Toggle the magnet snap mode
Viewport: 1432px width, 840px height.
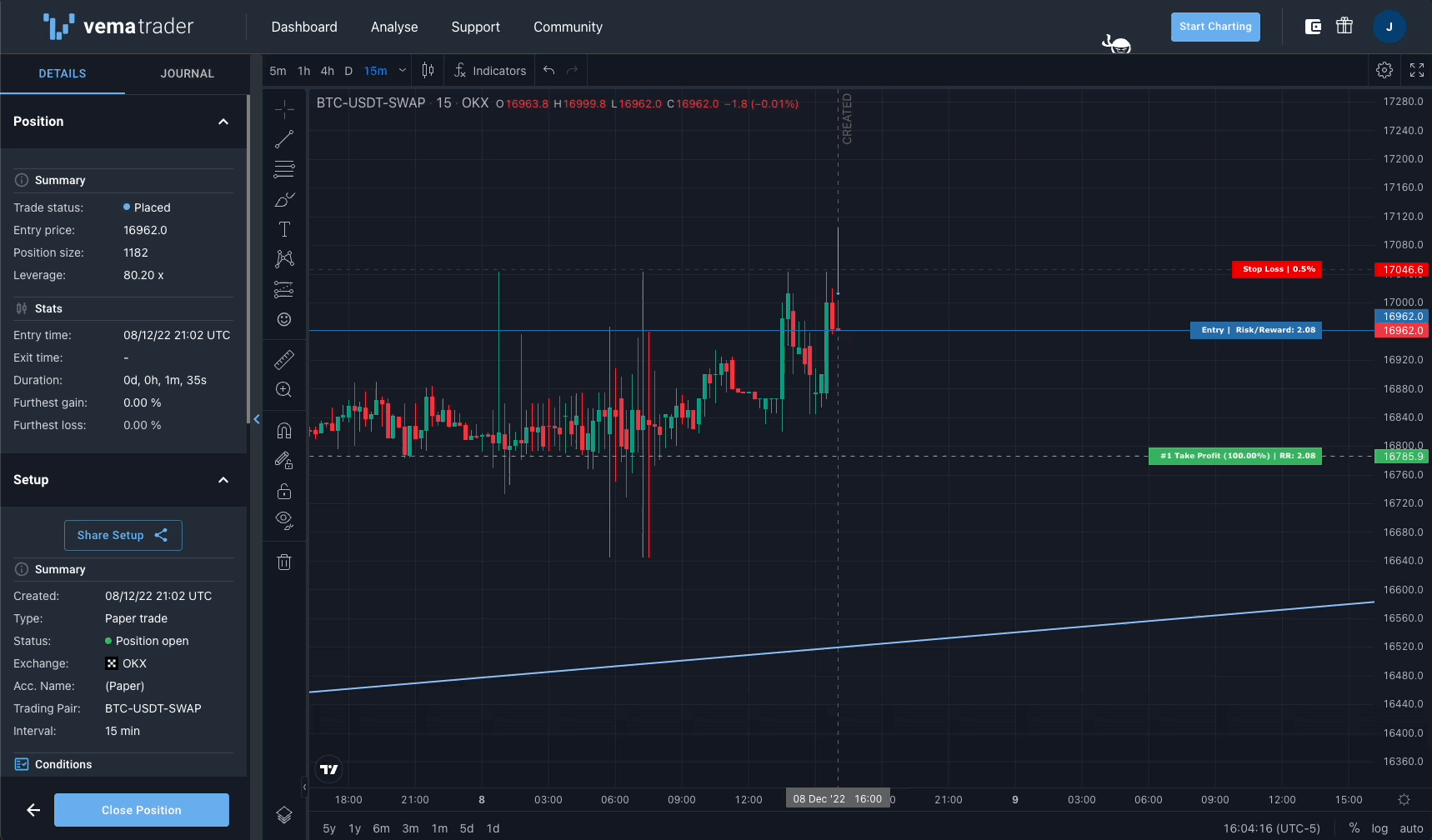coord(284,431)
